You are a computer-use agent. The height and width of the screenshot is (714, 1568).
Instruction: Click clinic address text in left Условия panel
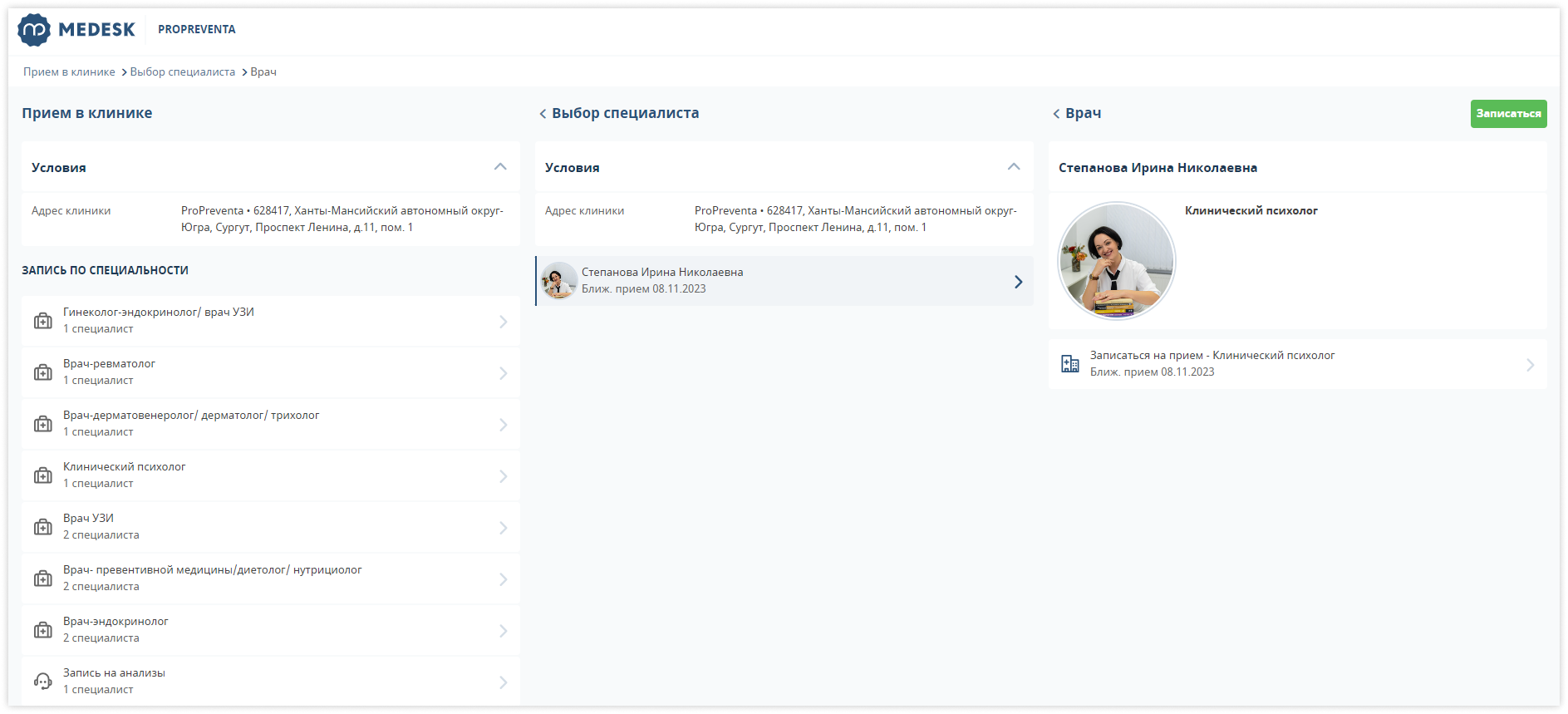(x=342, y=219)
